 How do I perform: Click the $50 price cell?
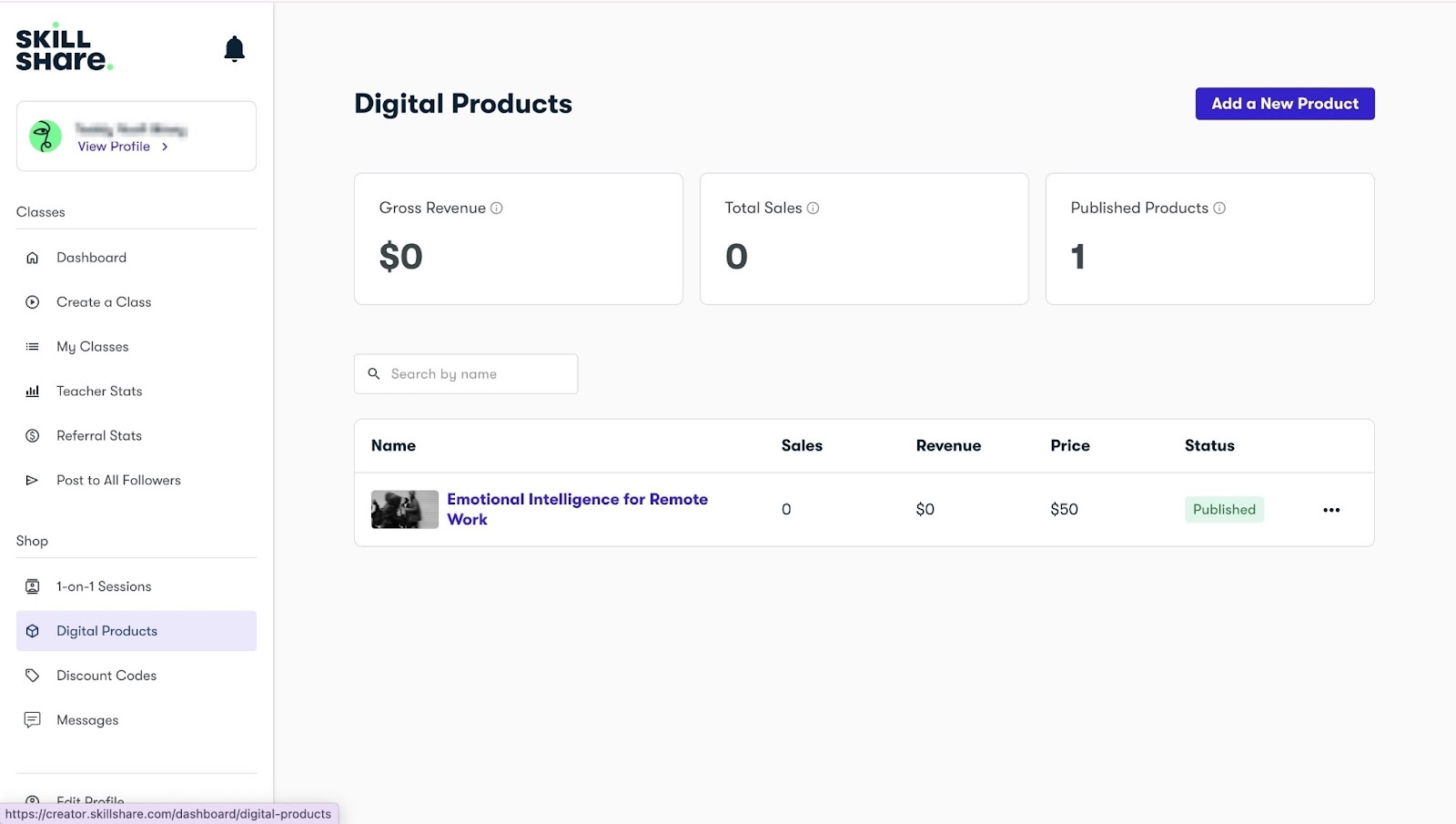(x=1064, y=510)
